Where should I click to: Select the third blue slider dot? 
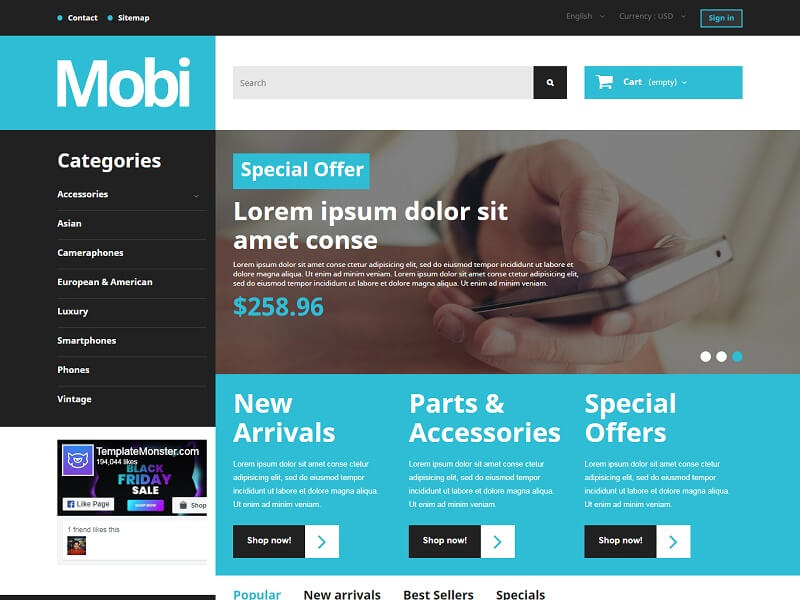737,357
